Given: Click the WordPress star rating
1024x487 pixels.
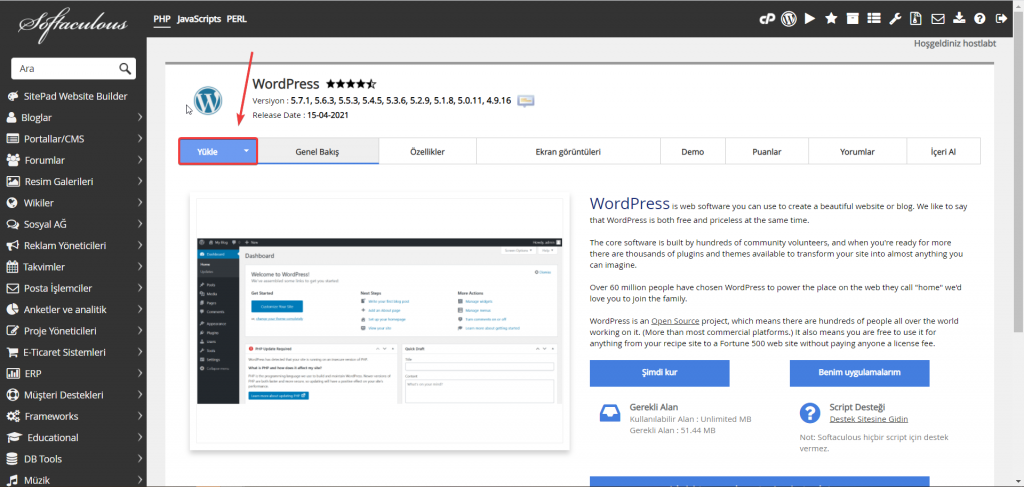Looking at the screenshot, I should [x=351, y=84].
